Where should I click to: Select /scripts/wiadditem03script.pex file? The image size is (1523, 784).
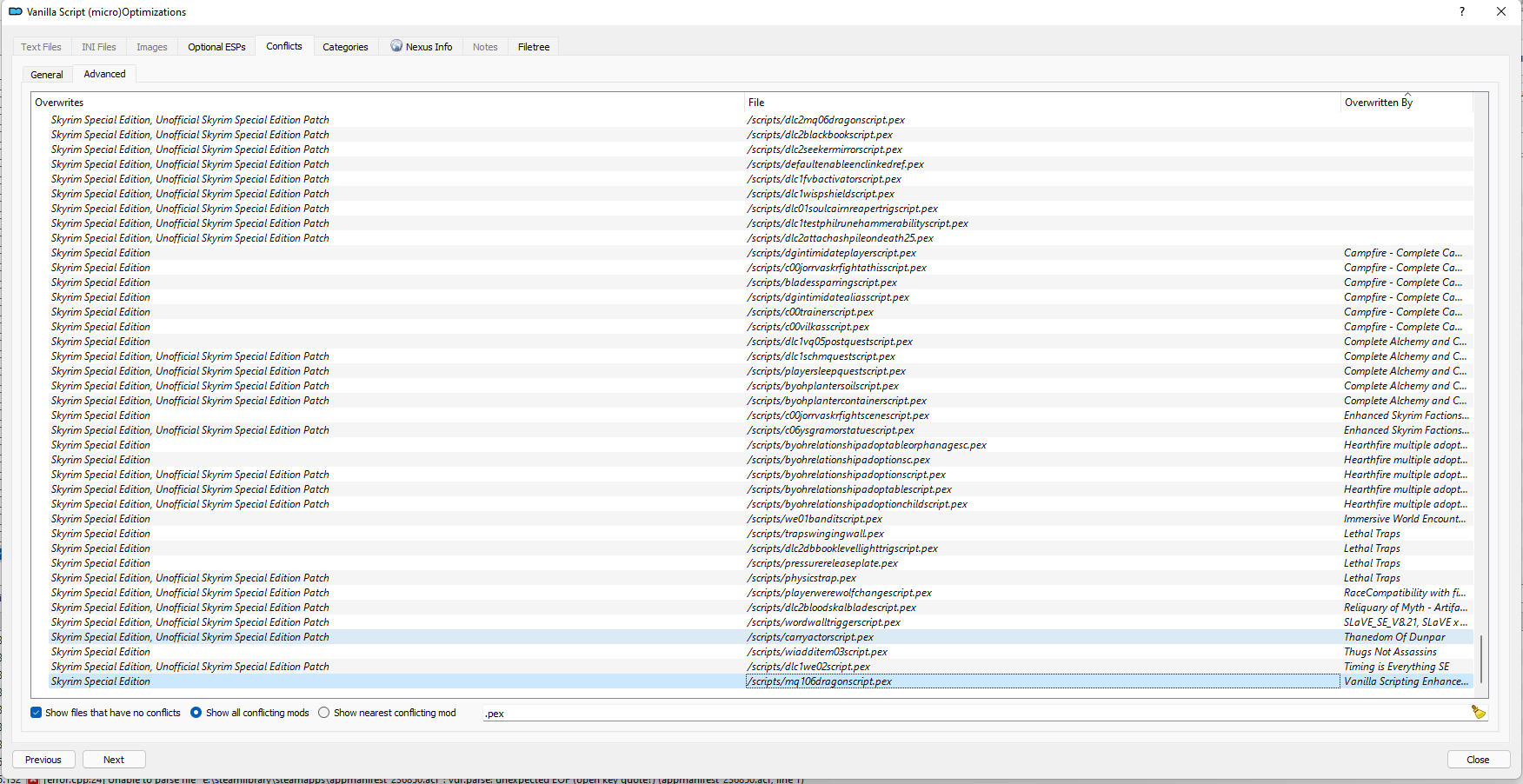(x=817, y=652)
